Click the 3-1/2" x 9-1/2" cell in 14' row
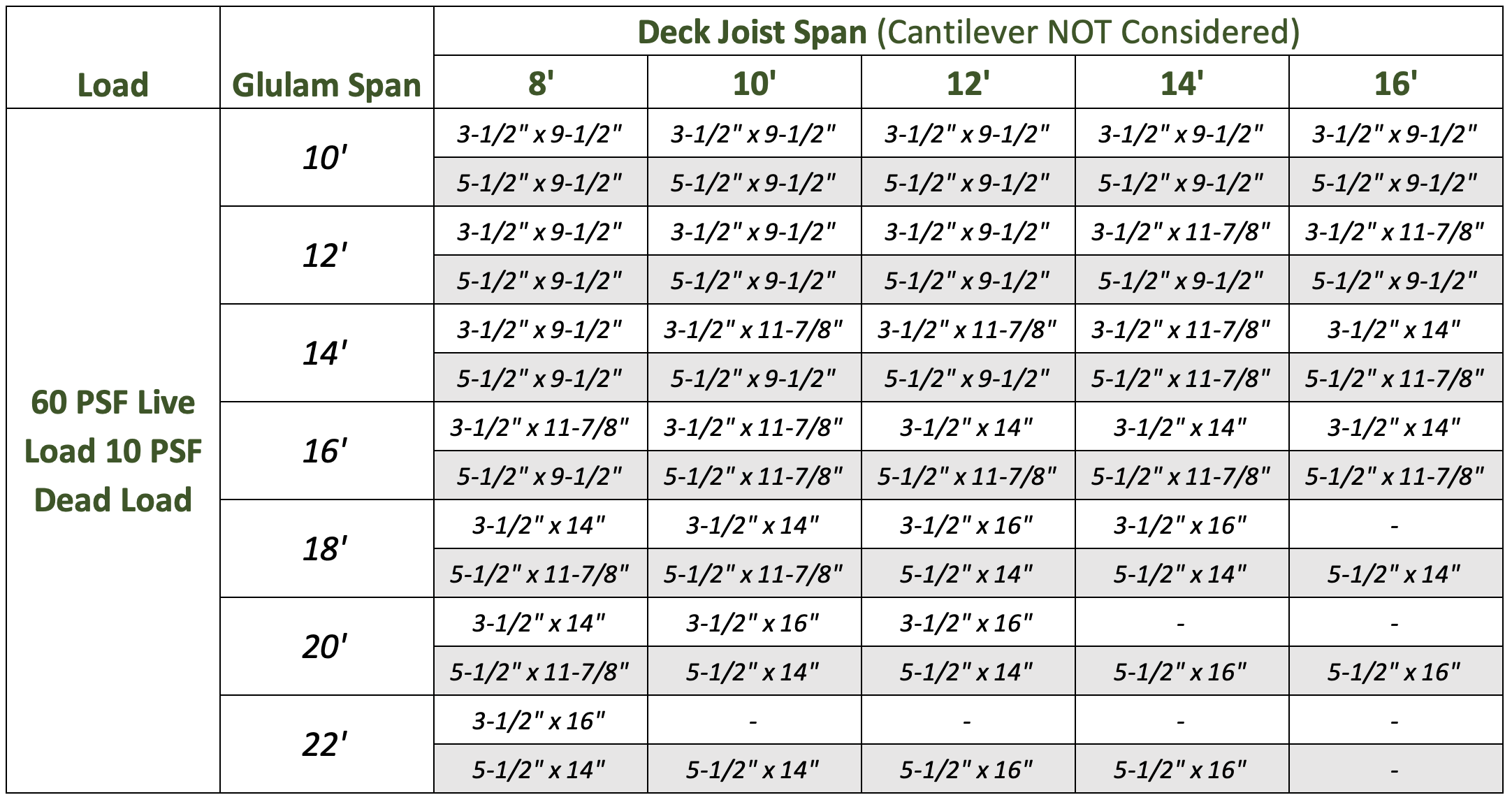The width and height of the screenshot is (1512, 802). tap(539, 329)
